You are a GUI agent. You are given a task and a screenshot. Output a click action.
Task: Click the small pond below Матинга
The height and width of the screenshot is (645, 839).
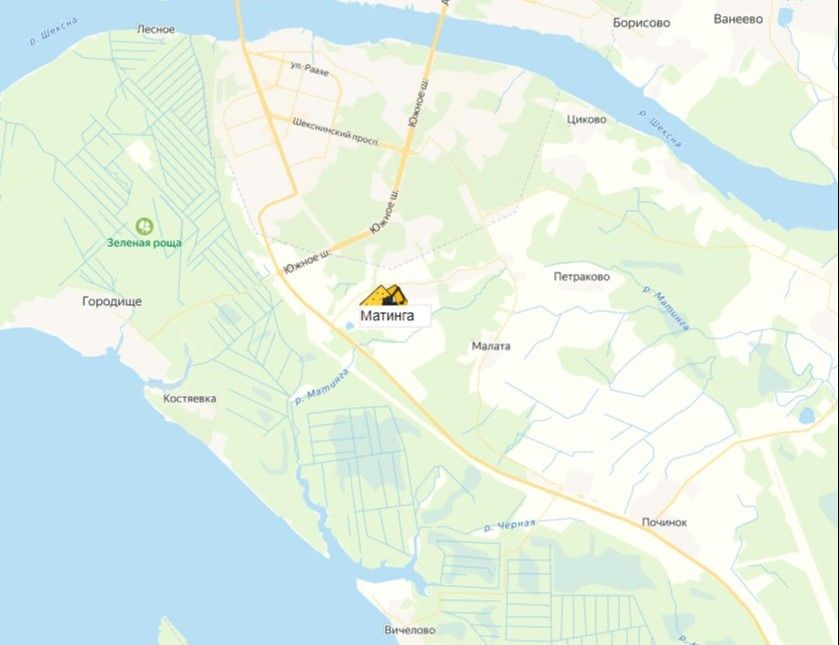349,325
